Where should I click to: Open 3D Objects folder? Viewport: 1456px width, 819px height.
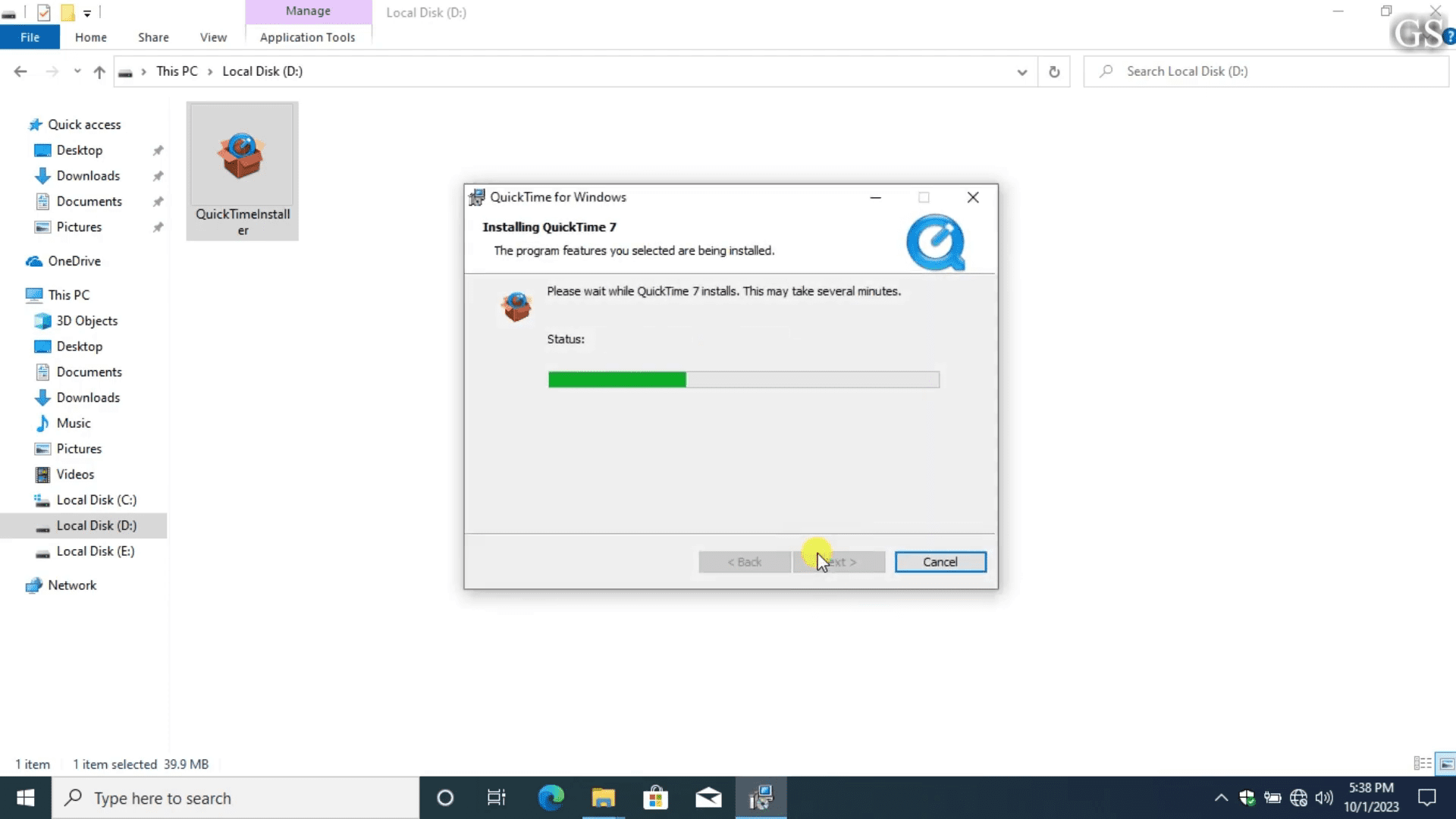pos(86,321)
